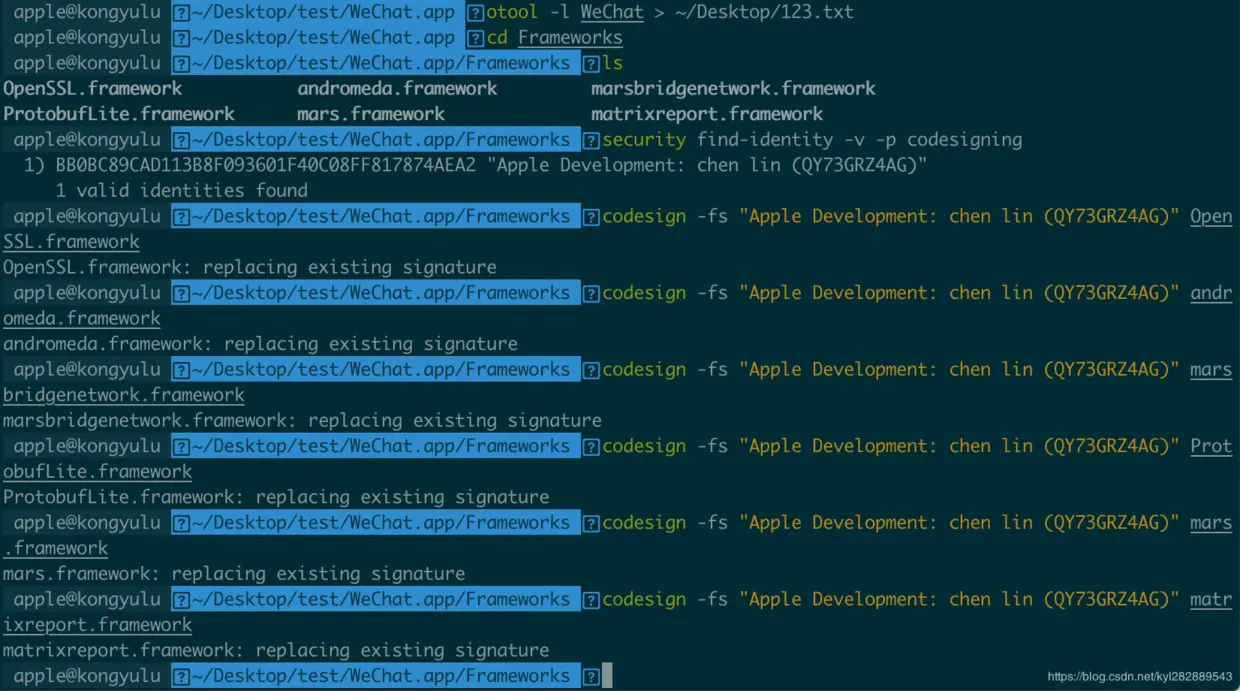Select ProtobufLite.framework in the ls listing
Image resolution: width=1240 pixels, height=691 pixels.
coord(119,114)
